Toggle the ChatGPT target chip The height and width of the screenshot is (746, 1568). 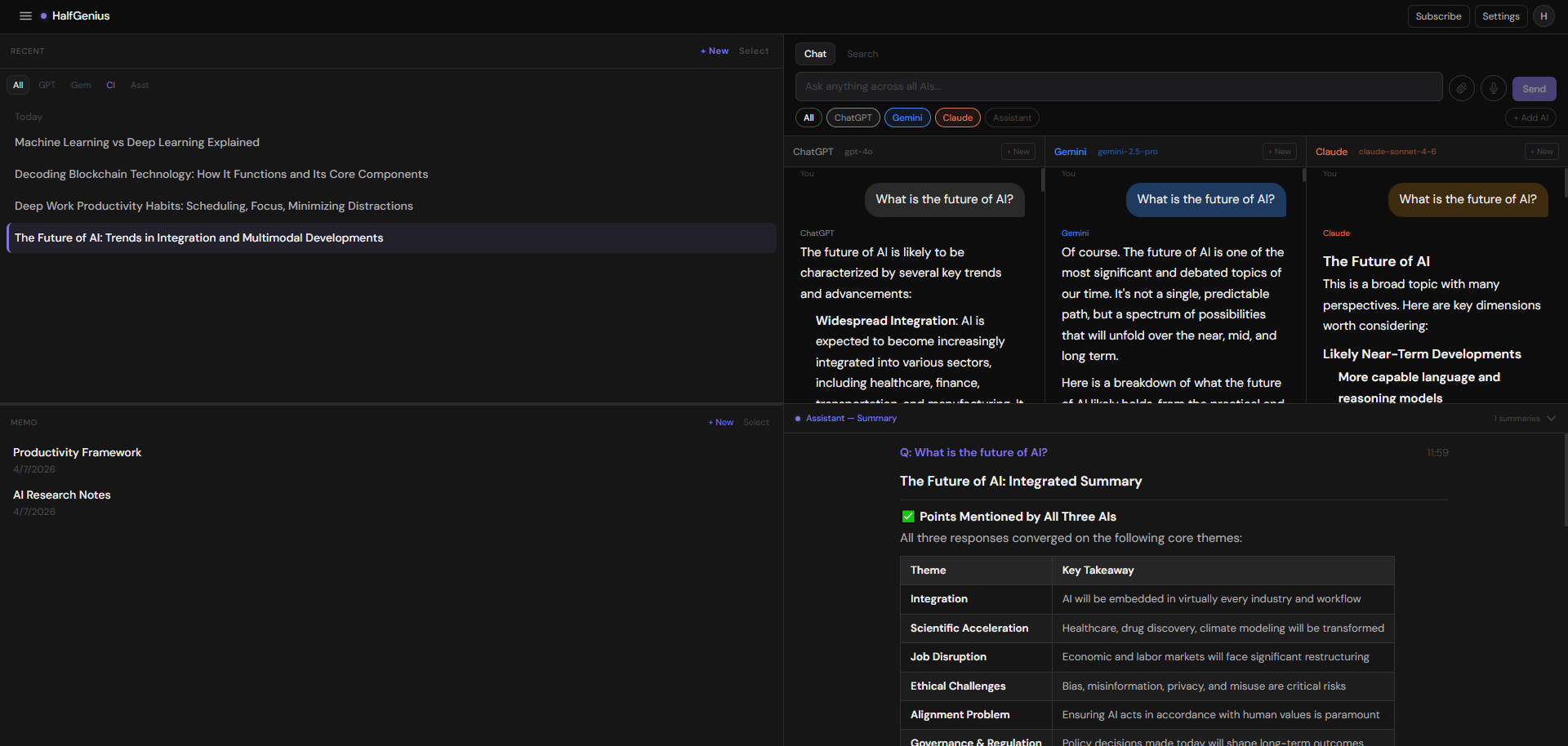(853, 118)
